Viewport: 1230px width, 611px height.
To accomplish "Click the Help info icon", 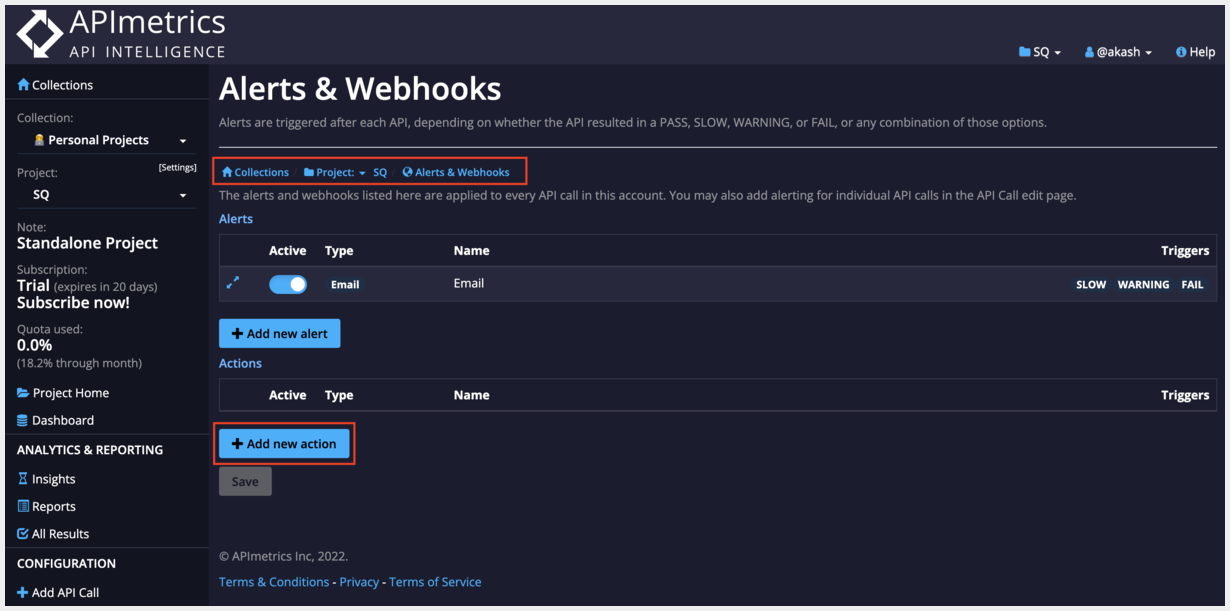I will coord(1181,52).
